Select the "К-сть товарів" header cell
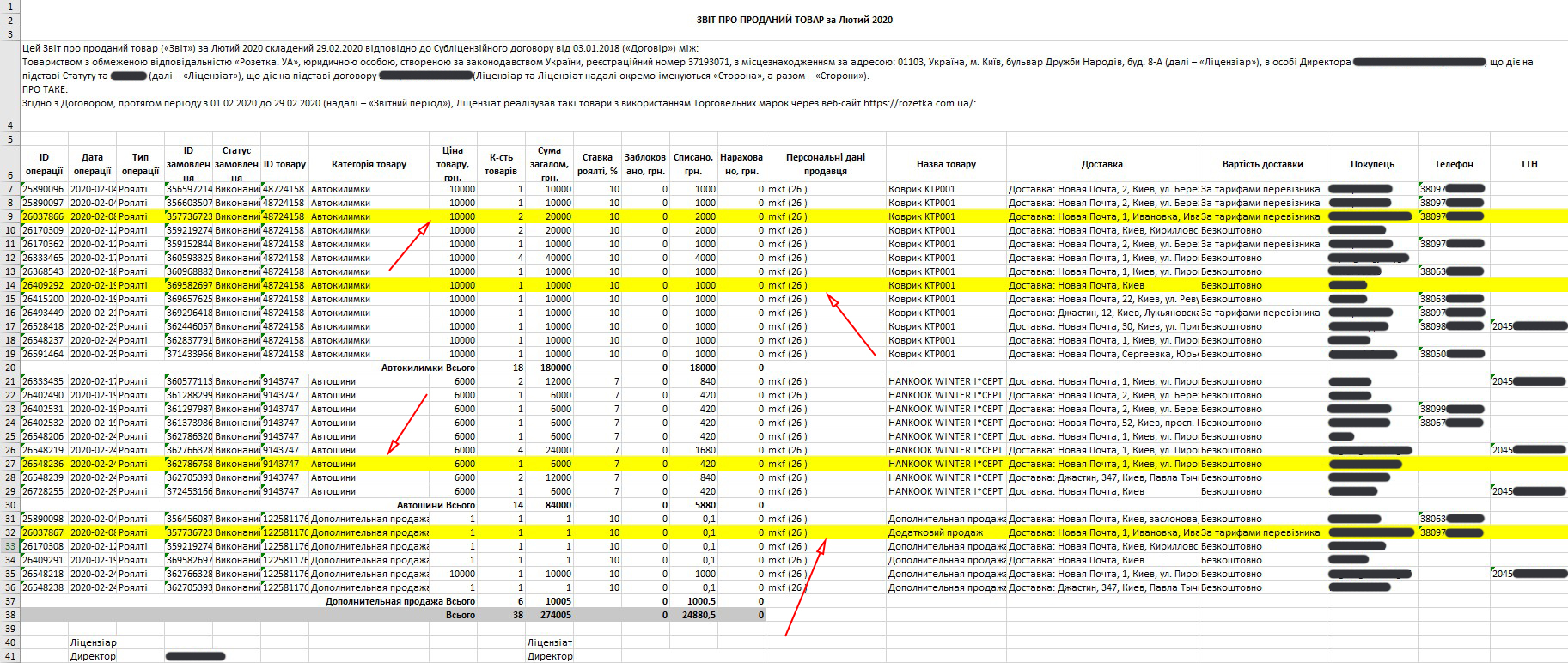1568x663 pixels. tap(501, 164)
